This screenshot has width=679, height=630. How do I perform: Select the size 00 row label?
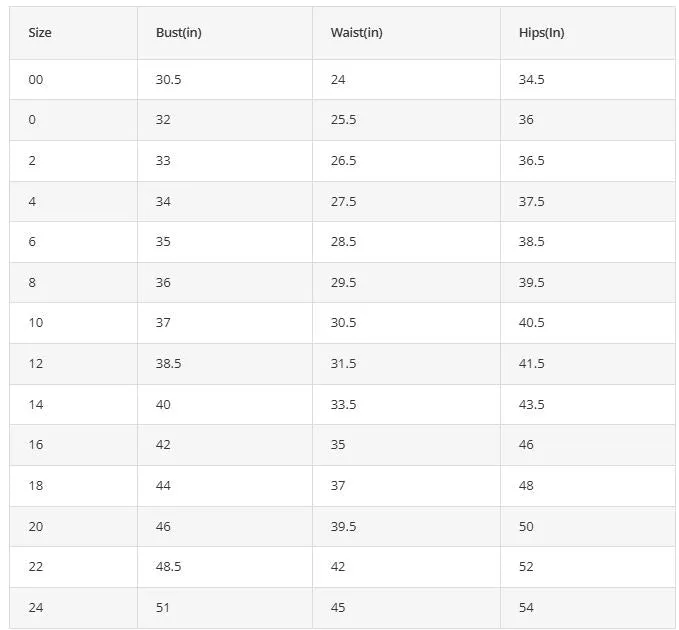tap(36, 80)
